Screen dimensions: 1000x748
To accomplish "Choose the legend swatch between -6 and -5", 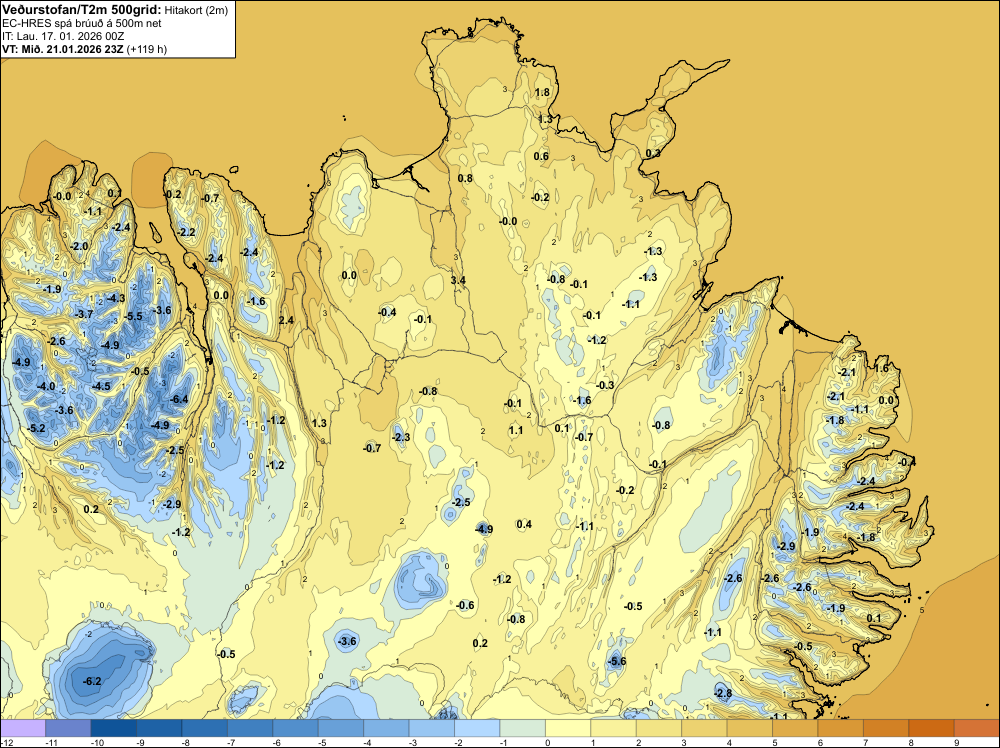I will (x=295, y=728).
